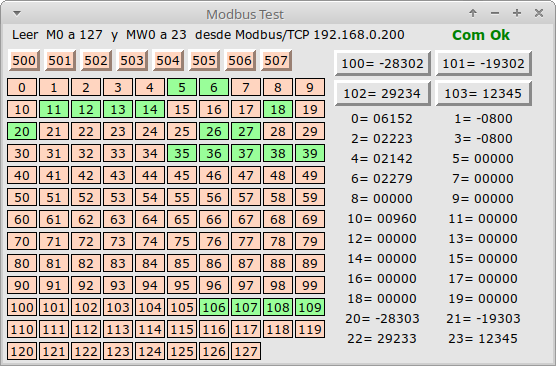Toggle green bit 20
The height and width of the screenshot is (366, 556).
[22, 131]
